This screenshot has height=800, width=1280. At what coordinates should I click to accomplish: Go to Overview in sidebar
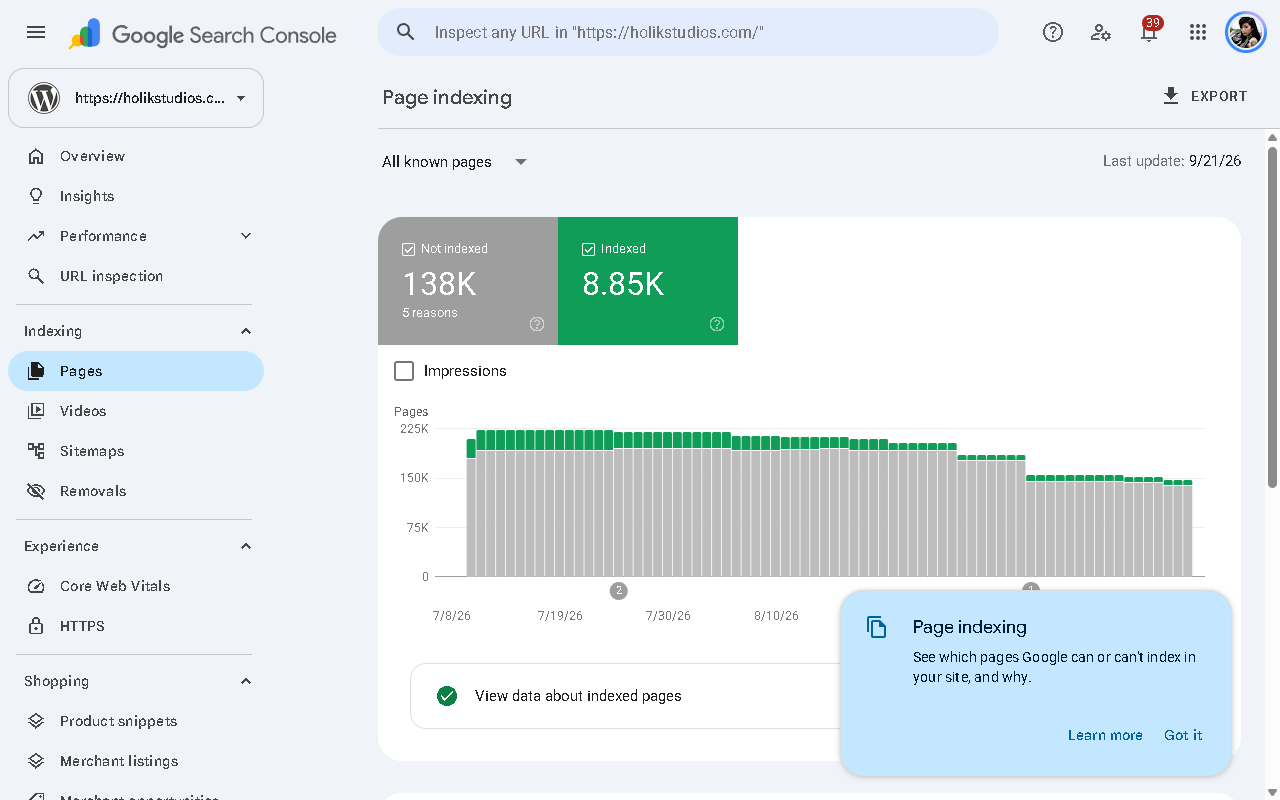pyautogui.click(x=136, y=156)
